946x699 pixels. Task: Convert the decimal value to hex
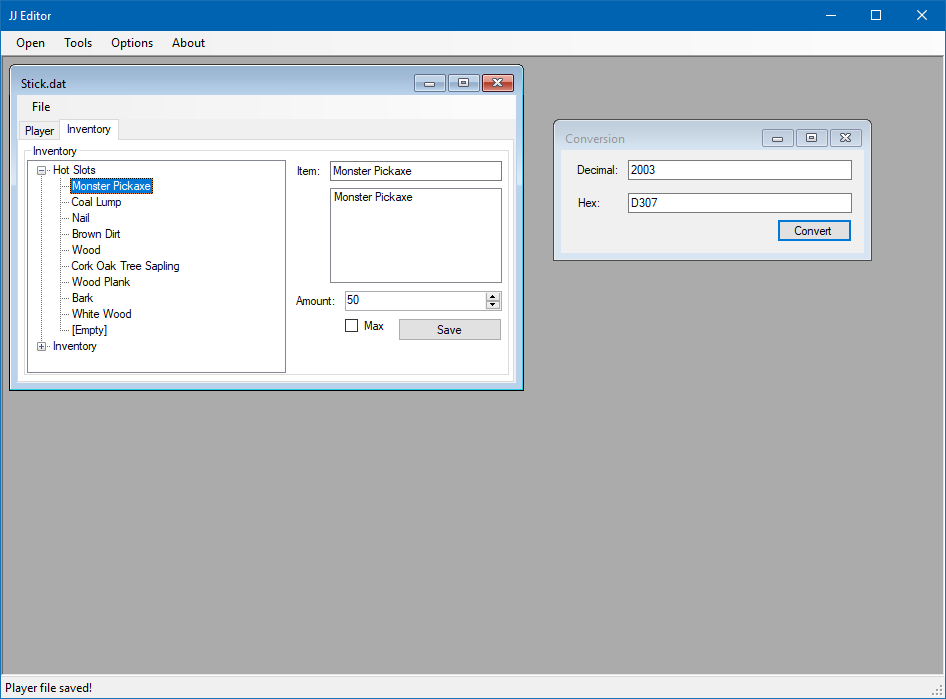(x=814, y=230)
